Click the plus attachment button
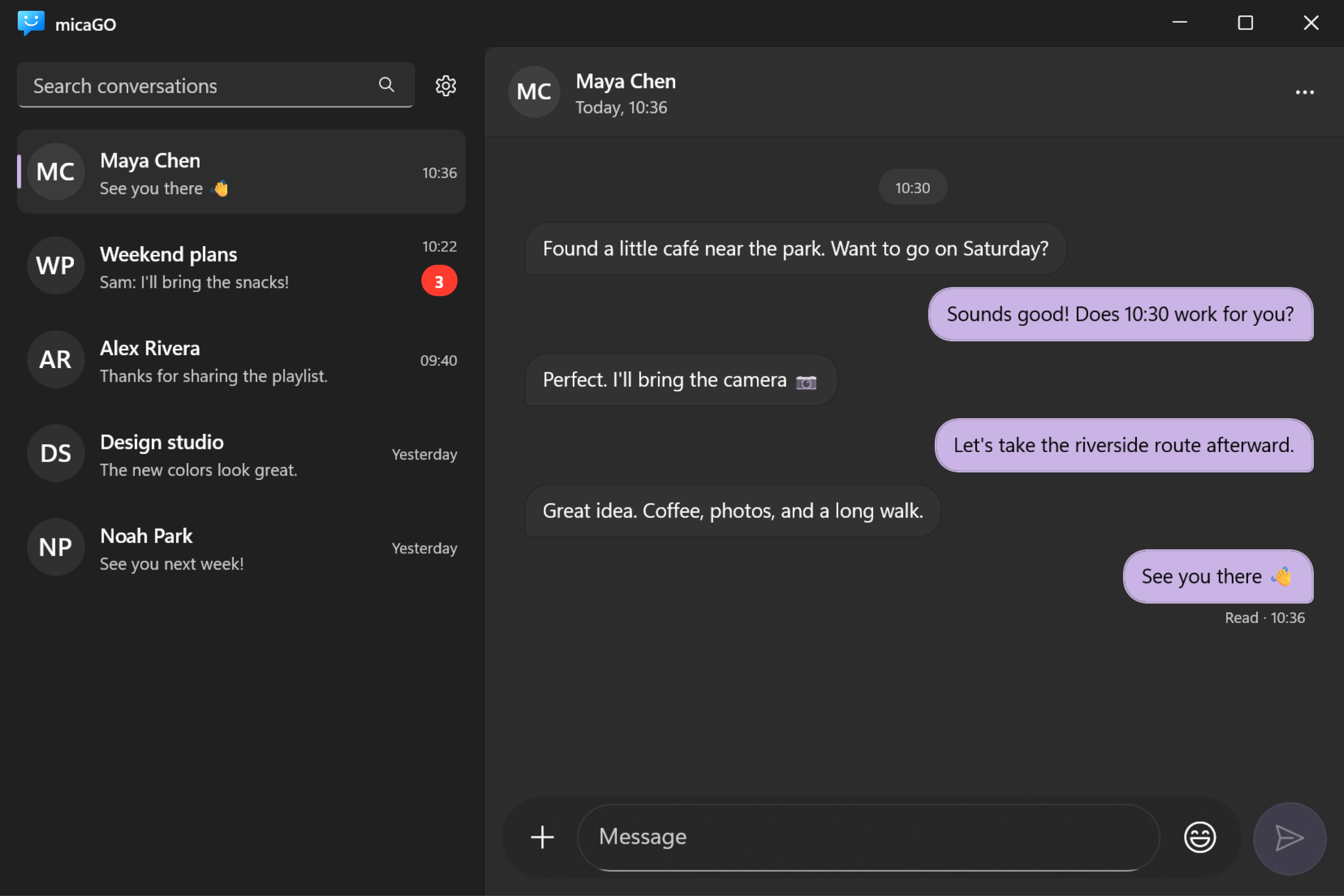Image resolution: width=1344 pixels, height=896 pixels. pyautogui.click(x=542, y=837)
